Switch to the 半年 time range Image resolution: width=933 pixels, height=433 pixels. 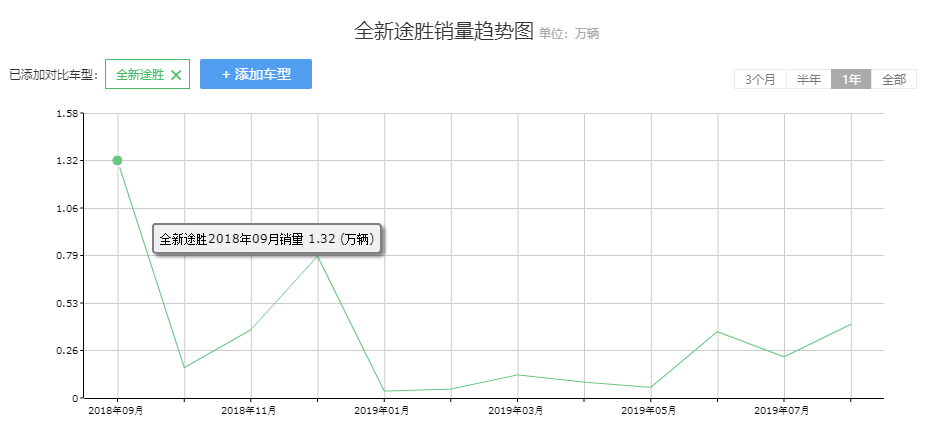tap(809, 79)
